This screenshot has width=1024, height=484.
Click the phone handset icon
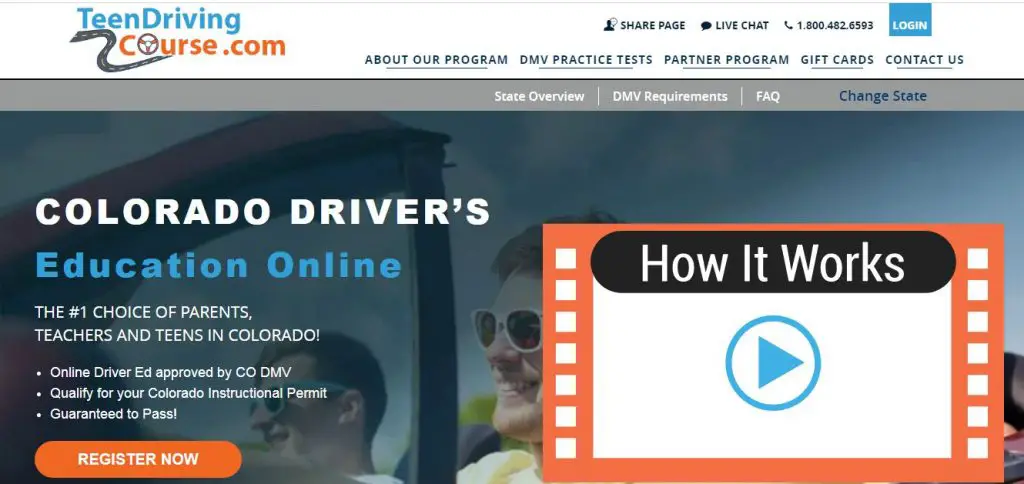[x=788, y=26]
